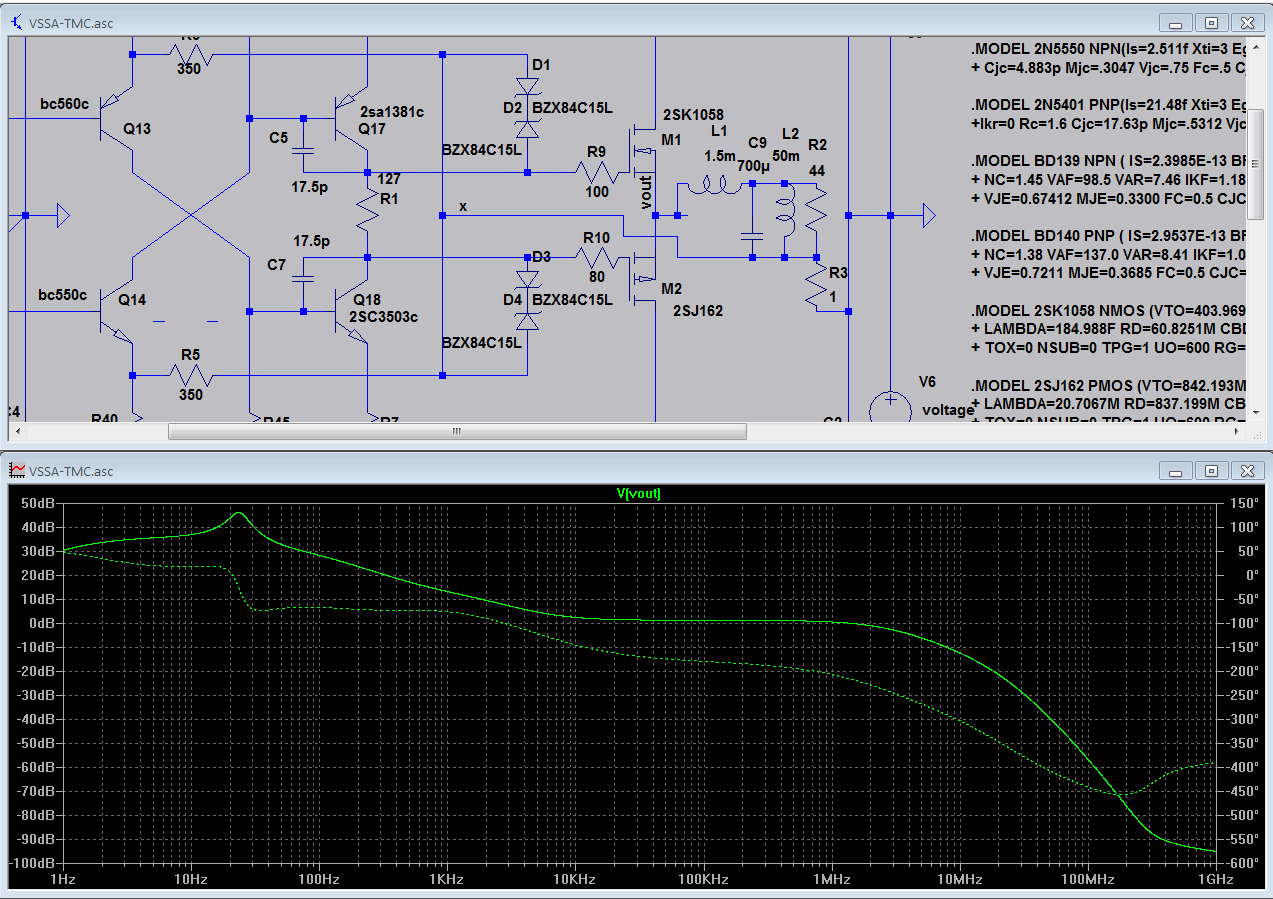Close the waveform plot window

pyautogui.click(x=1247, y=470)
